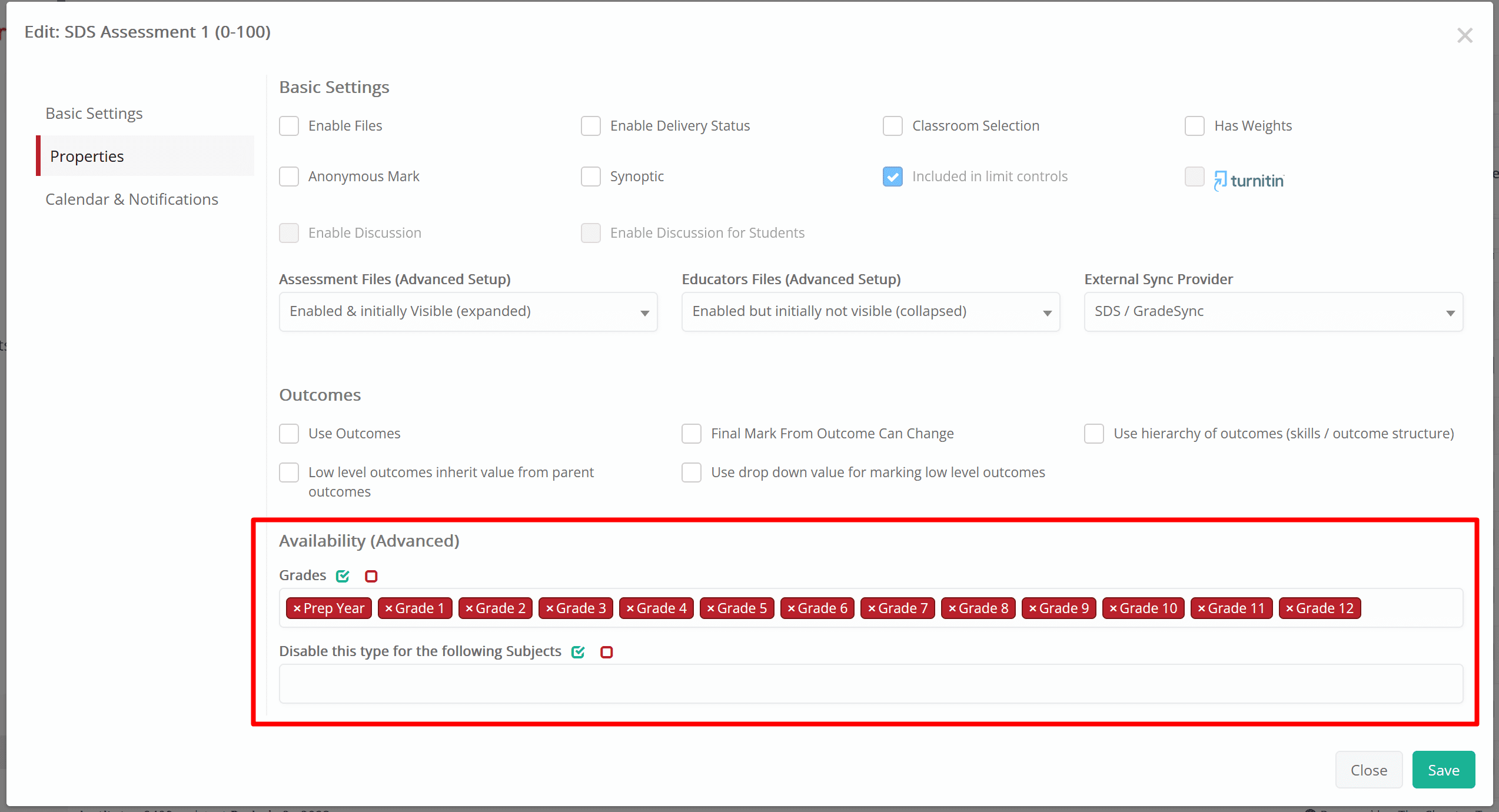This screenshot has width=1499, height=812.
Task: Click the Save button
Action: pyautogui.click(x=1444, y=770)
